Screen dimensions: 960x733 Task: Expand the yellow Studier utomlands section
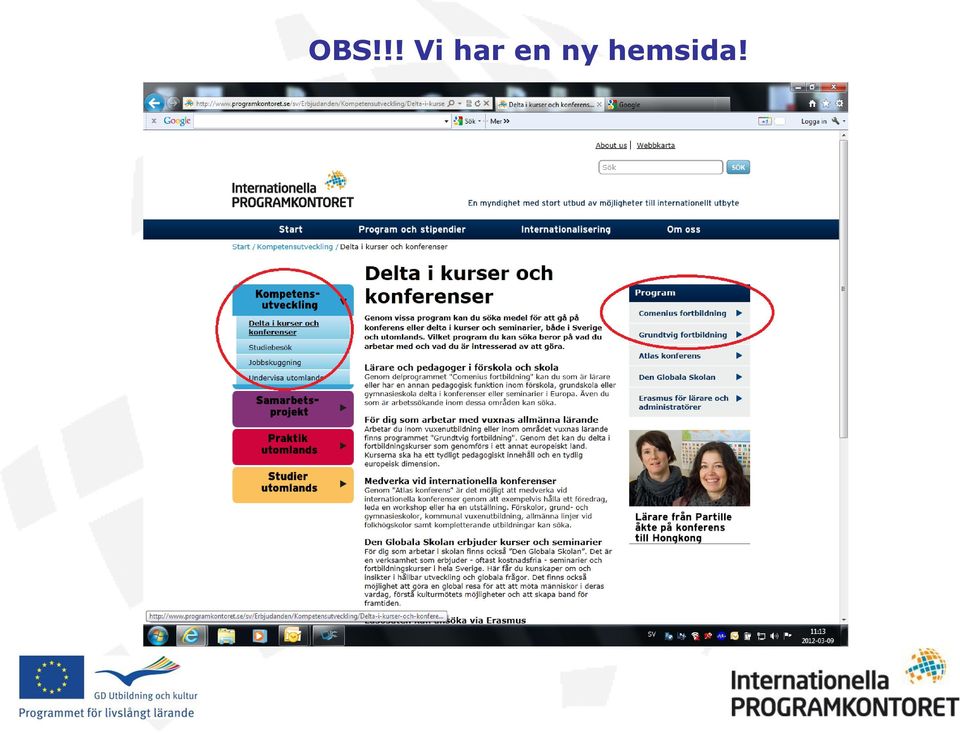point(293,484)
